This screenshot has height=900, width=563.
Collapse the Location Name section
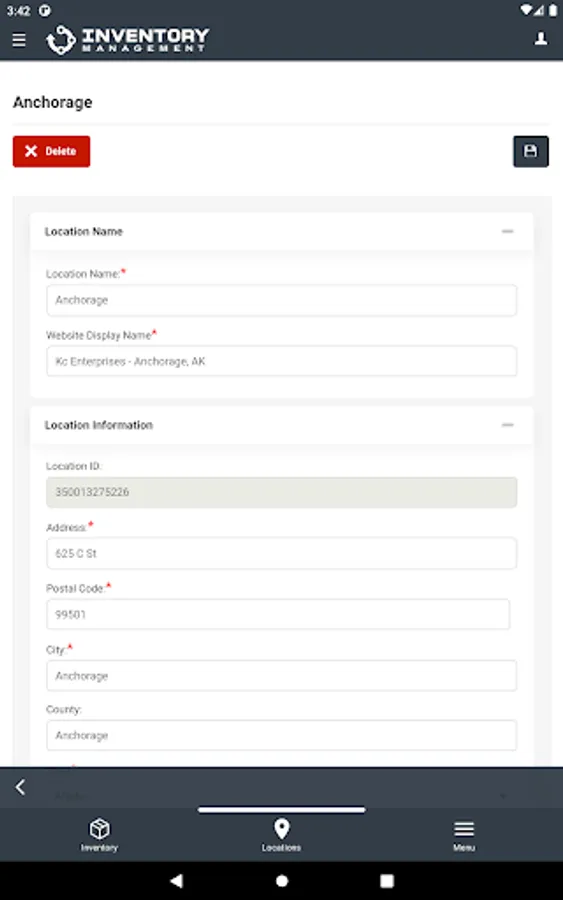507,231
